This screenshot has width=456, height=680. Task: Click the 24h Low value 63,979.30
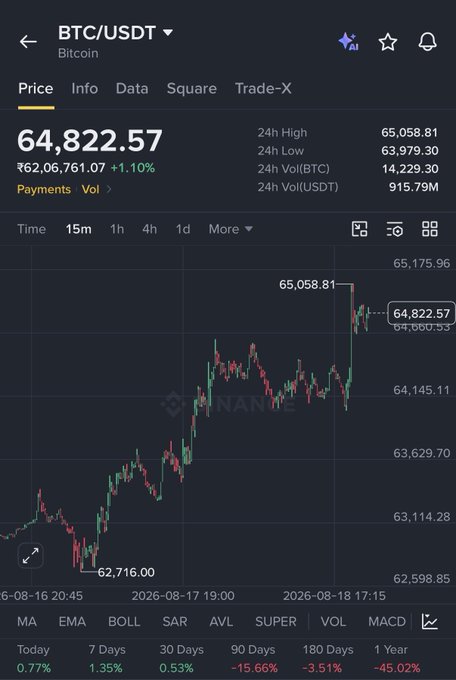(410, 150)
